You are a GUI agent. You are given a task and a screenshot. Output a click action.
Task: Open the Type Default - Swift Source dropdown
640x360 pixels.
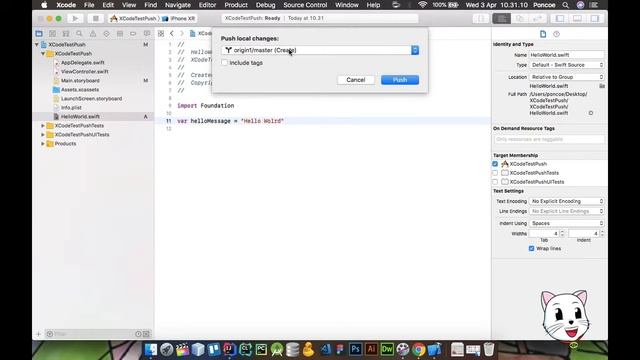point(567,65)
